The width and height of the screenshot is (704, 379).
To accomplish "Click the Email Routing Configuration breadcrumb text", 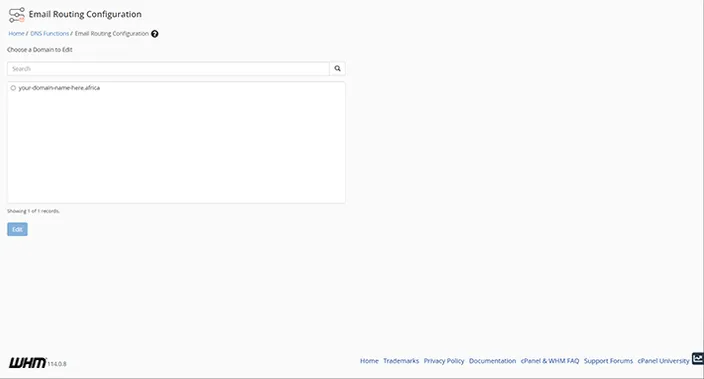I will point(111,34).
